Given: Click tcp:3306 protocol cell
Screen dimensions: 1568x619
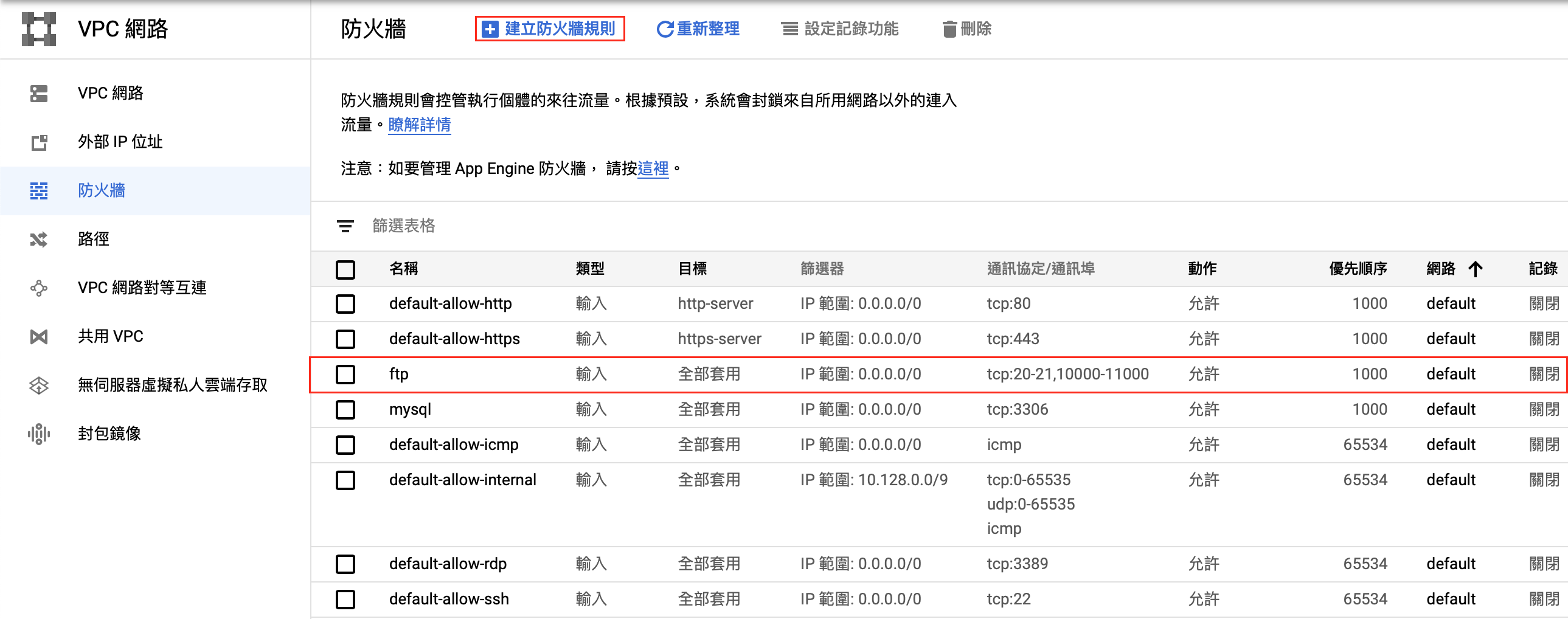Looking at the screenshot, I should (x=1017, y=410).
